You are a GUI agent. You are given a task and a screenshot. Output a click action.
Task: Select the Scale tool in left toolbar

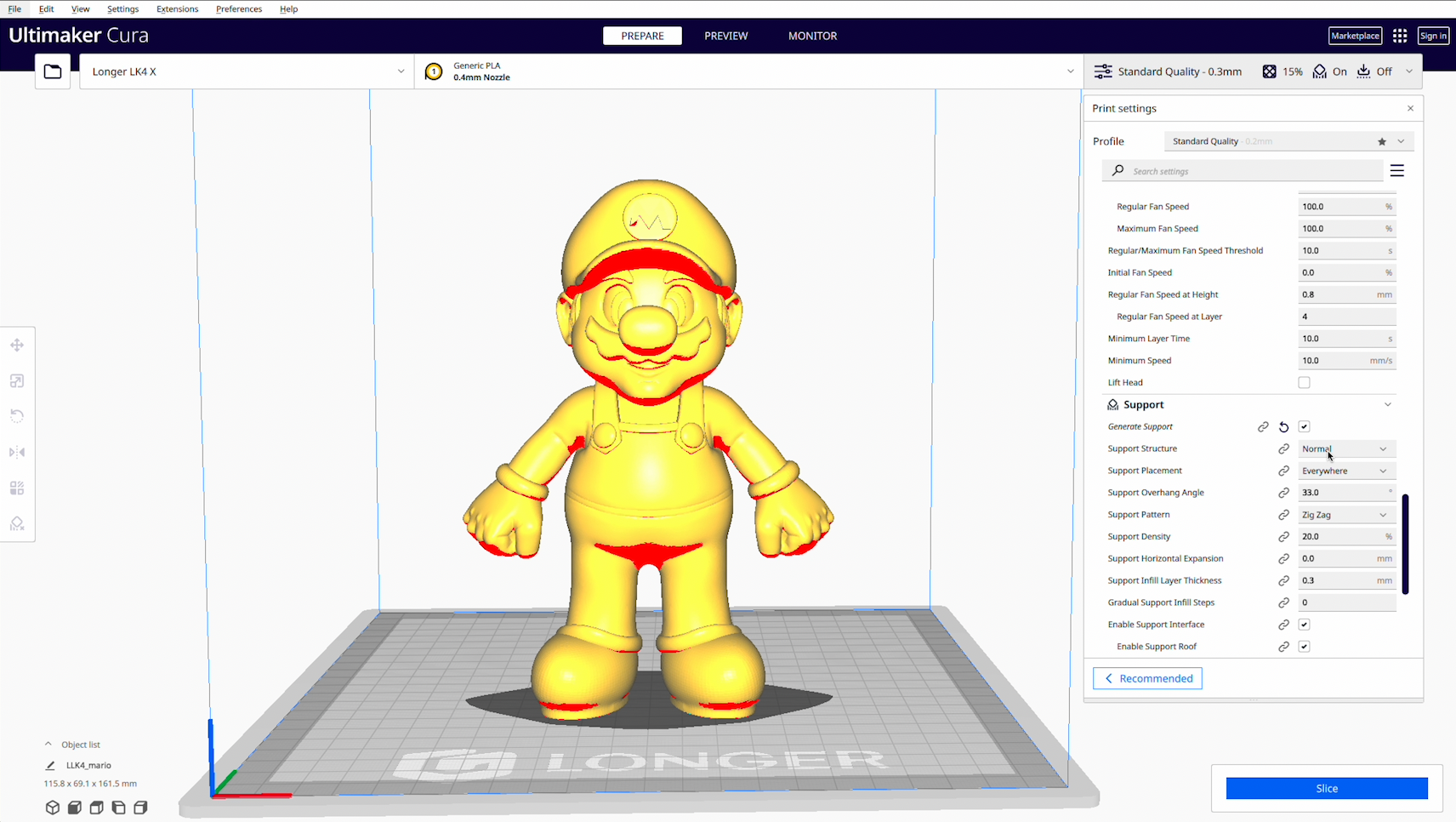tap(17, 381)
